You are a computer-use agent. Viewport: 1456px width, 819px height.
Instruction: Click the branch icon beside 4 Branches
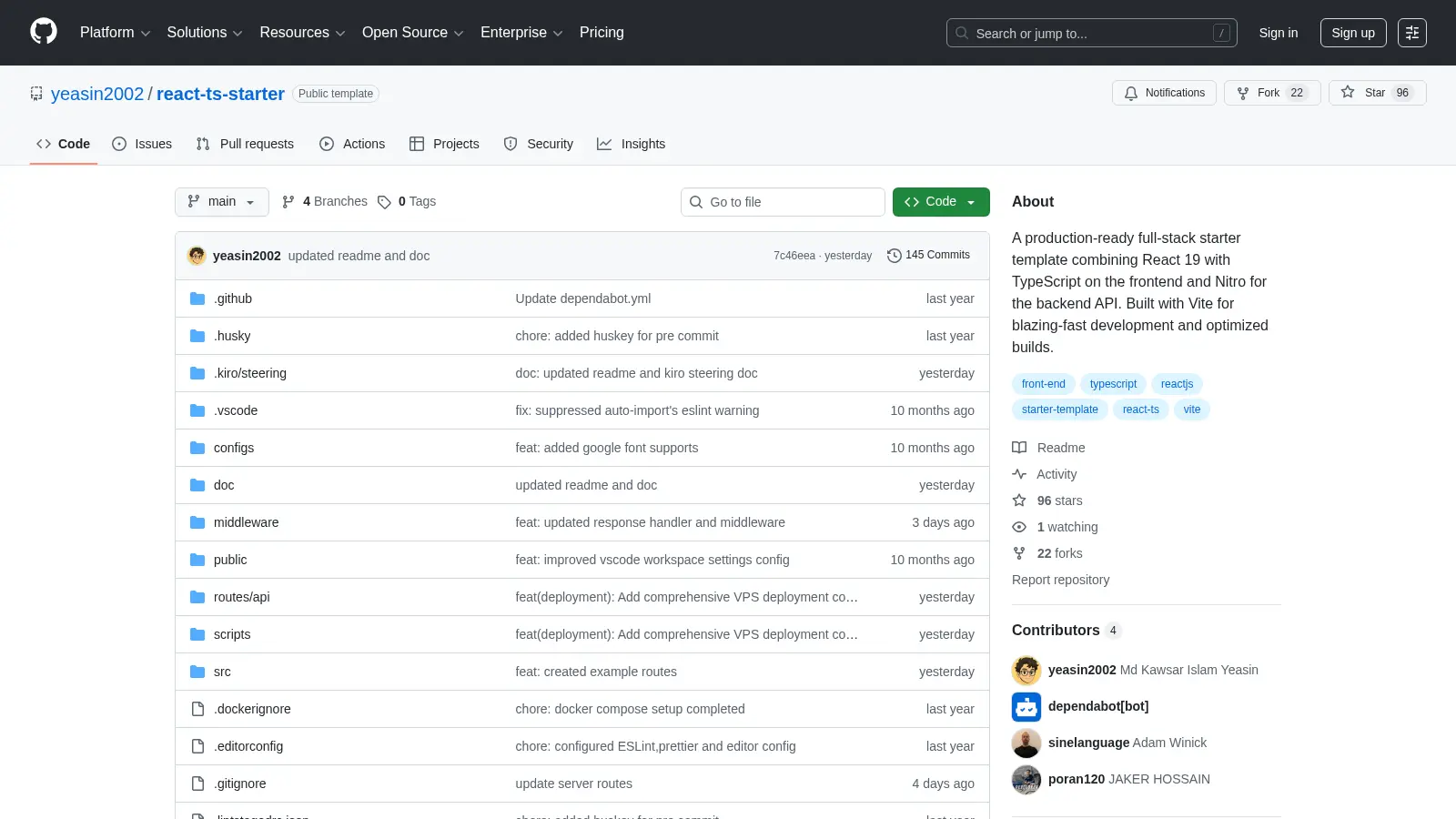click(288, 202)
